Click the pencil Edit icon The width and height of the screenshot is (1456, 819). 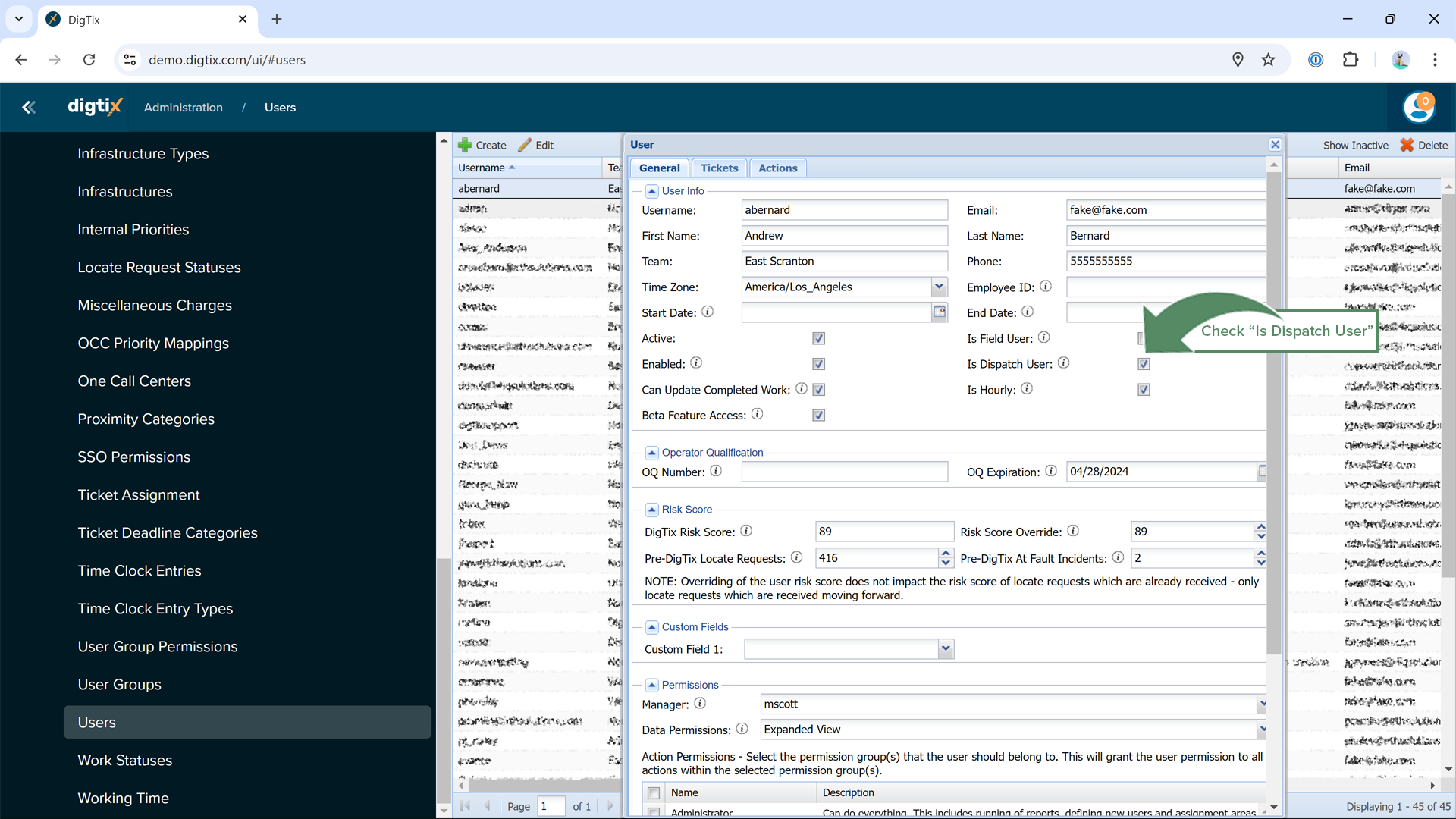(x=525, y=145)
